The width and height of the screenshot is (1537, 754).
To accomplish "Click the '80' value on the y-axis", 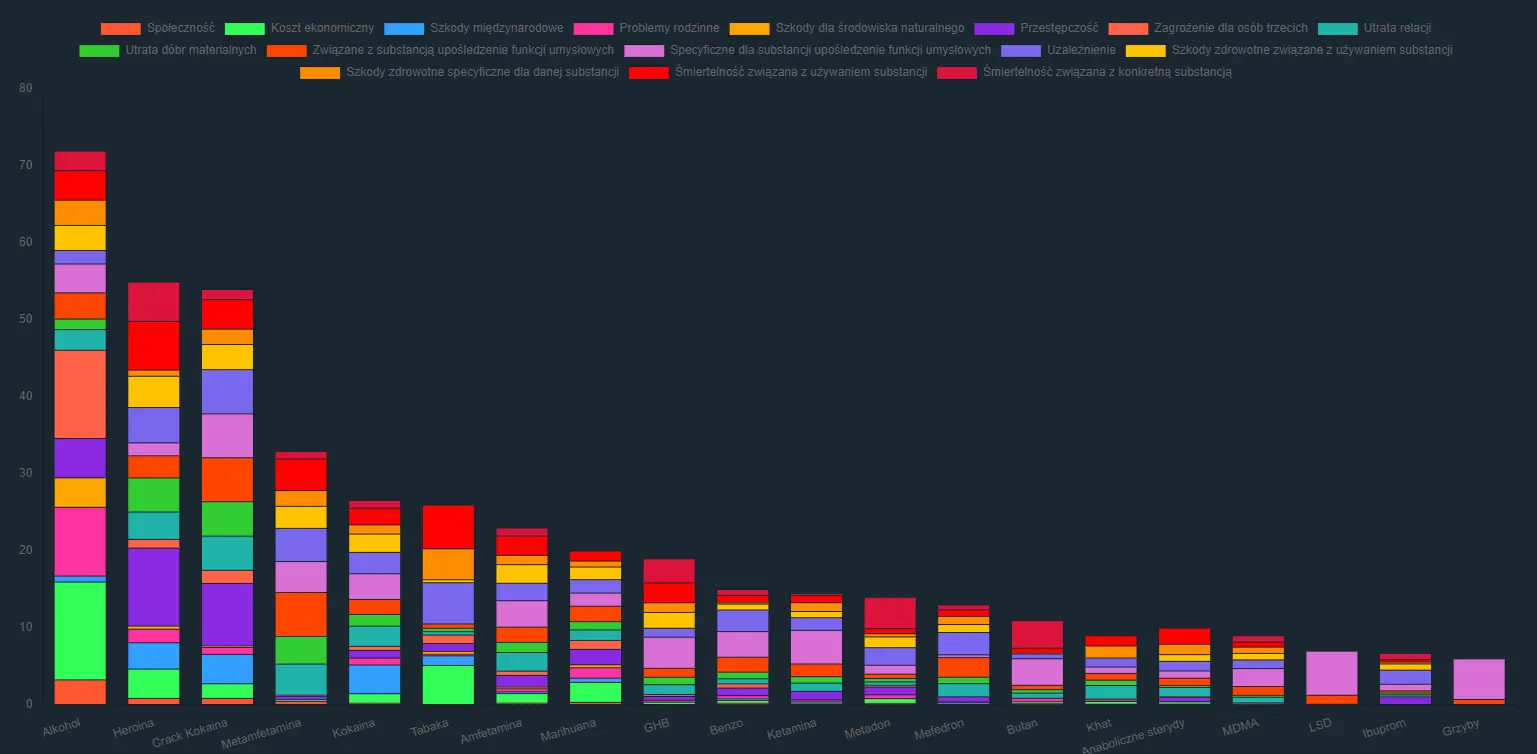I will (x=25, y=88).
